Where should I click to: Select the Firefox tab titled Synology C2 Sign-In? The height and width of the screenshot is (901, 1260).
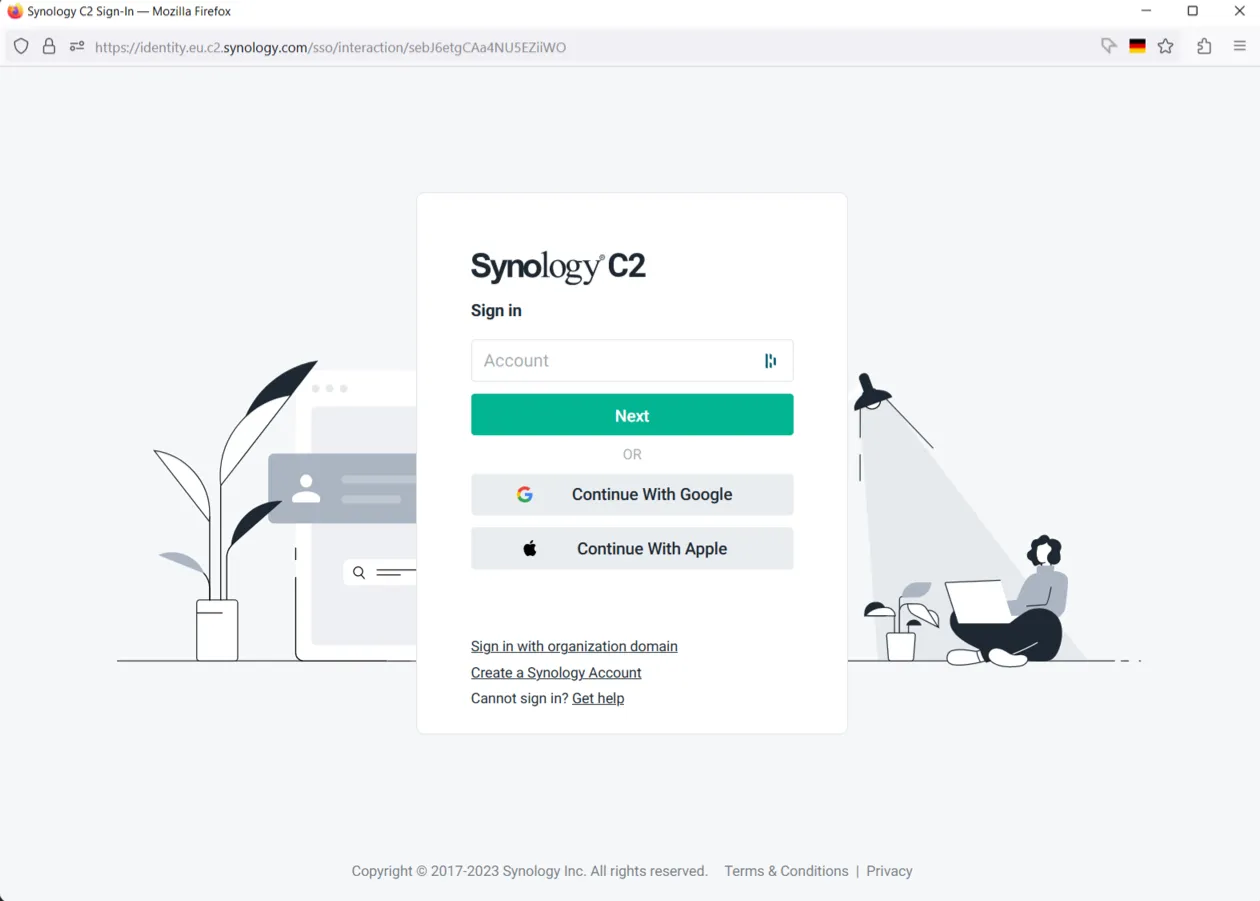120,11
